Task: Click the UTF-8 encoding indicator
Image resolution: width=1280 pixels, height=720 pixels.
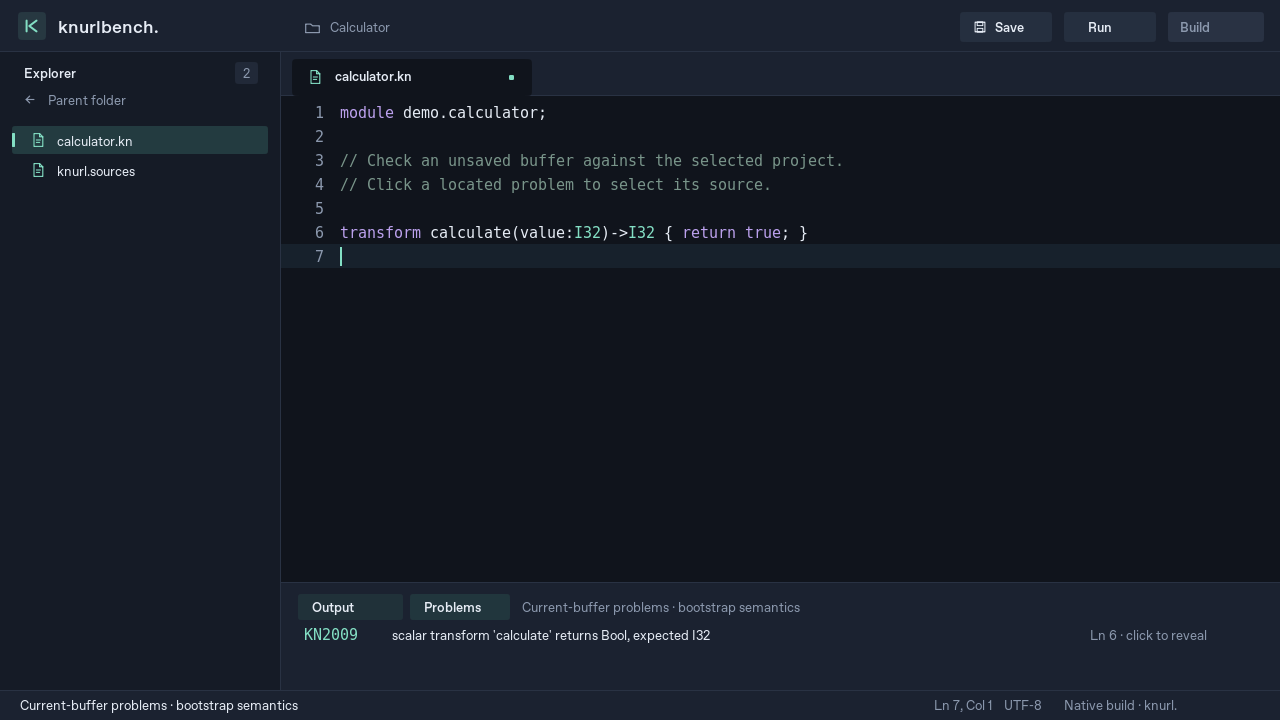Action: click(1022, 705)
